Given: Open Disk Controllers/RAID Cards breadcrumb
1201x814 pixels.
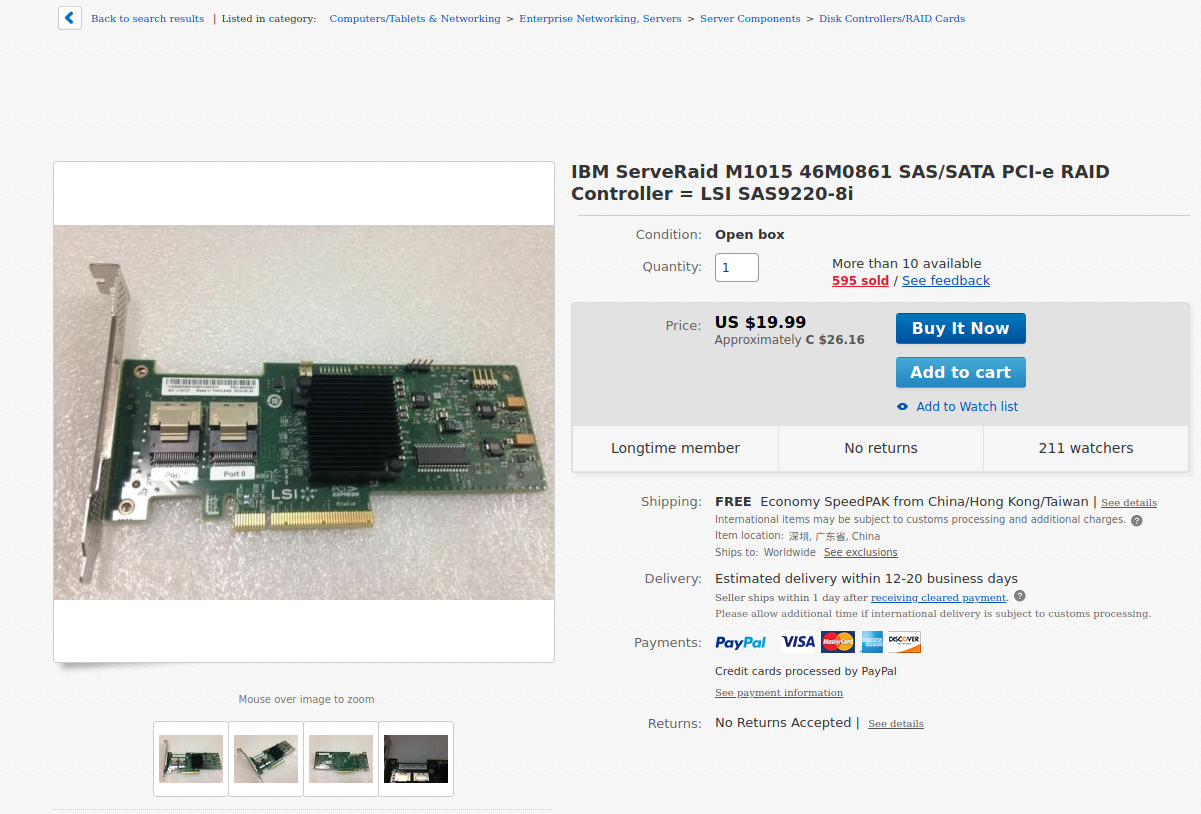Looking at the screenshot, I should point(892,18).
